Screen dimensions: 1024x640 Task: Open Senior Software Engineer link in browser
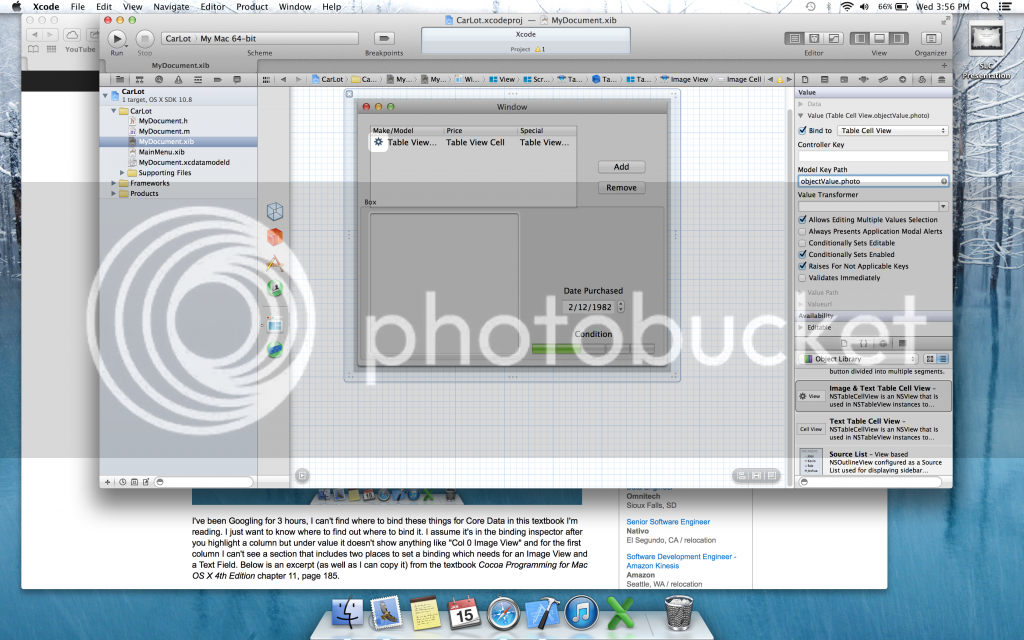[x=668, y=522]
